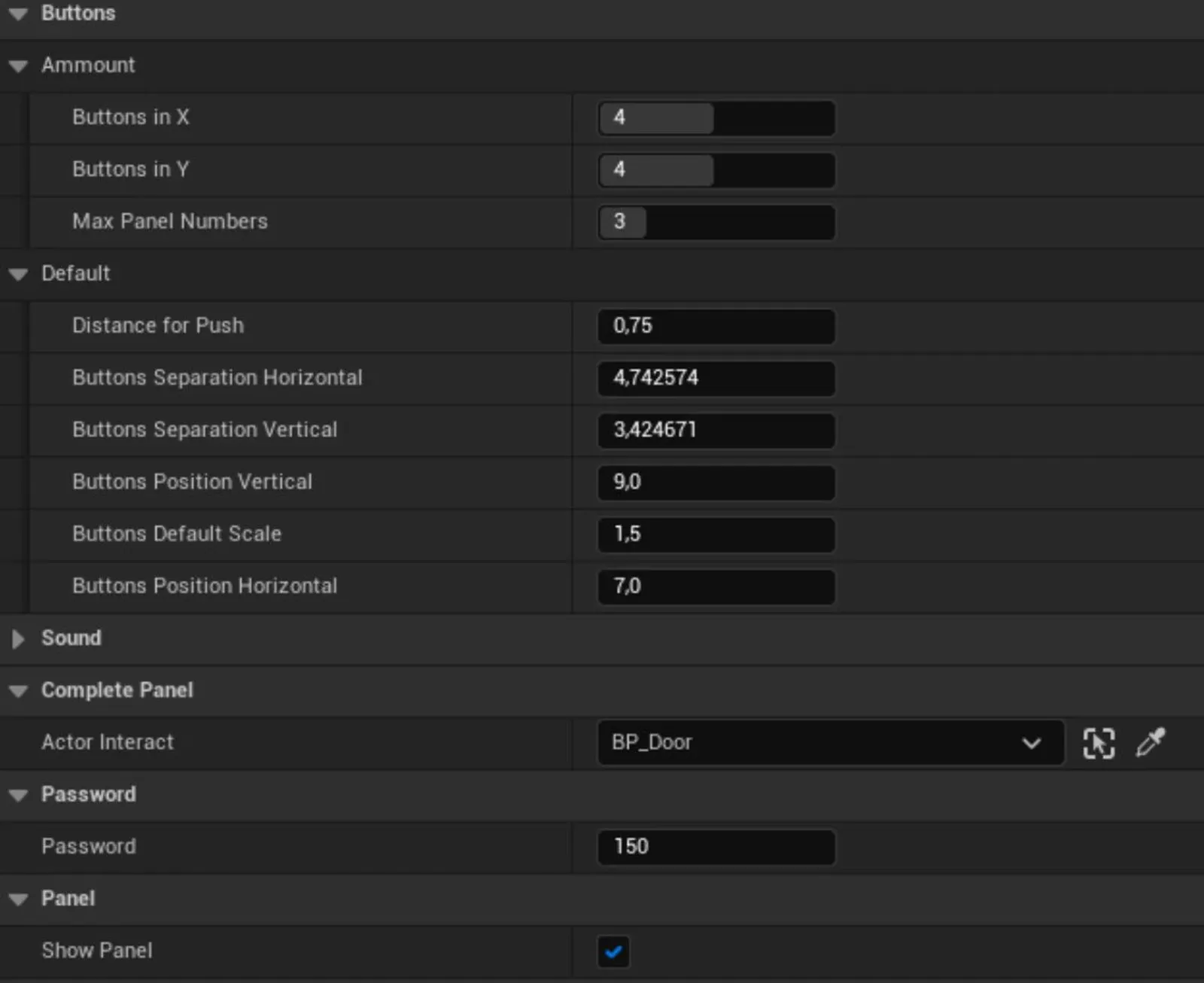Screen dimensions: 1204x983
Task: Click the Distance for Push field
Action: coord(715,326)
